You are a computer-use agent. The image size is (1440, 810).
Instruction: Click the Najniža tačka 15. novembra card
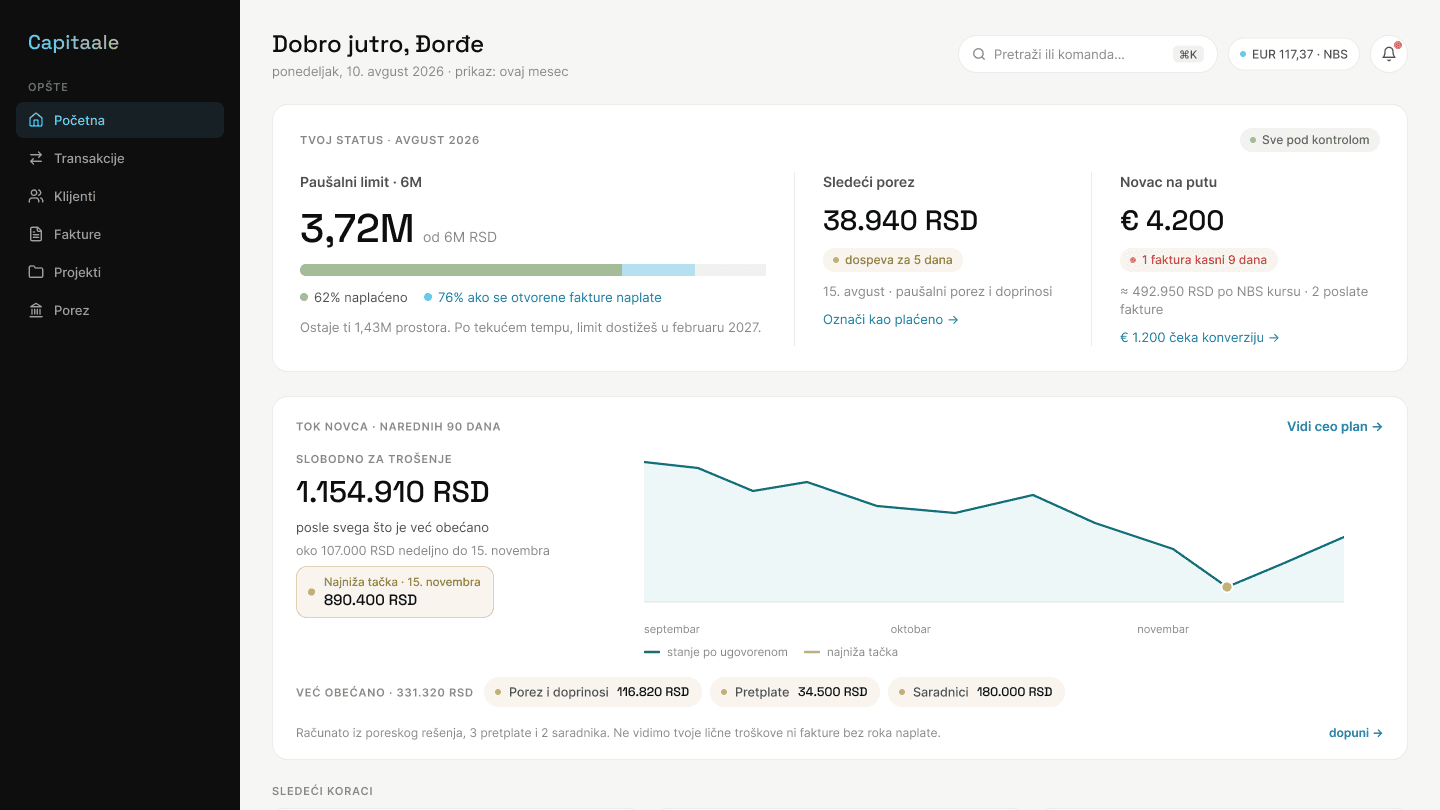point(395,592)
